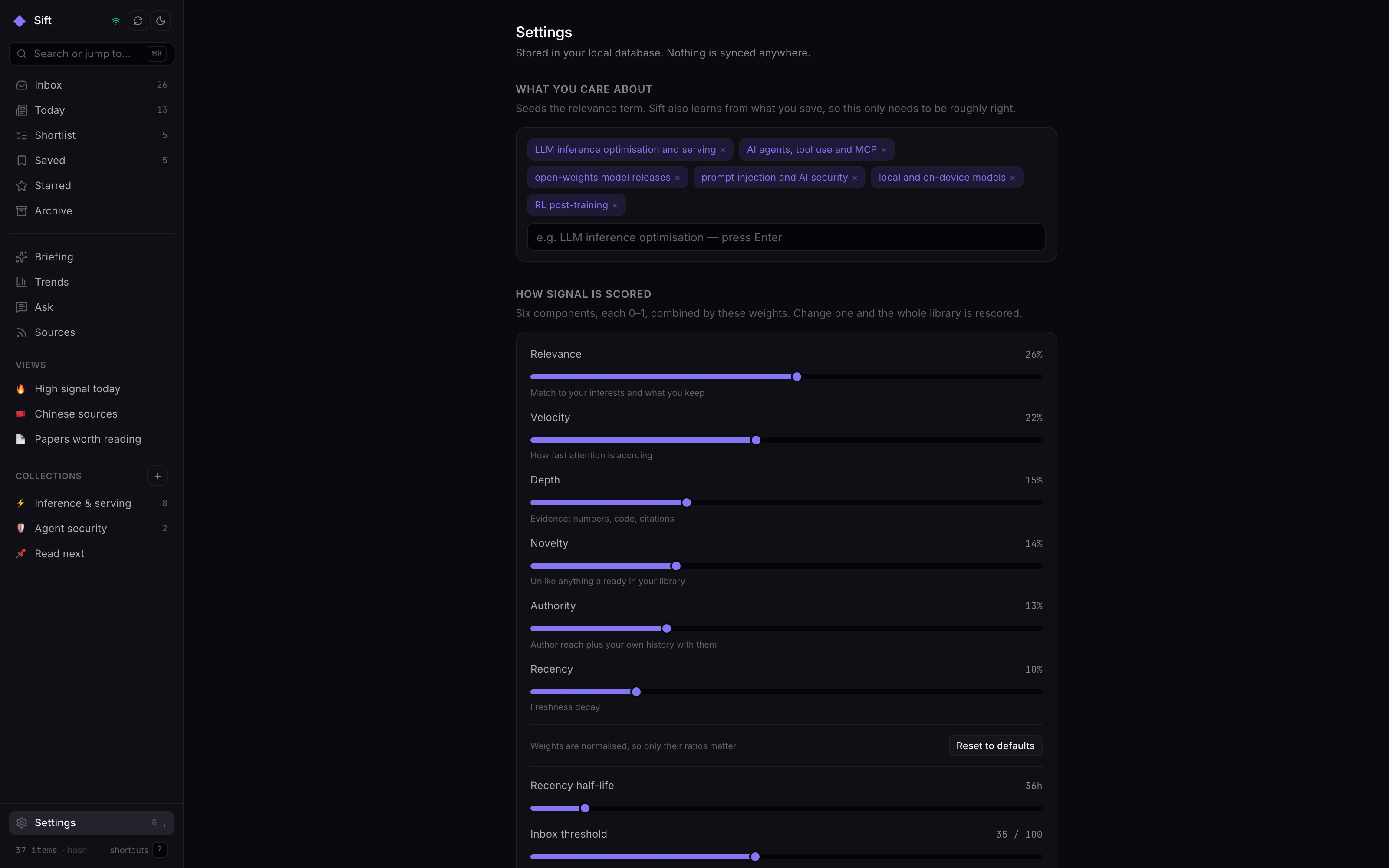The width and height of the screenshot is (1389, 868).
Task: Open the Briefing page
Action: pos(91,257)
